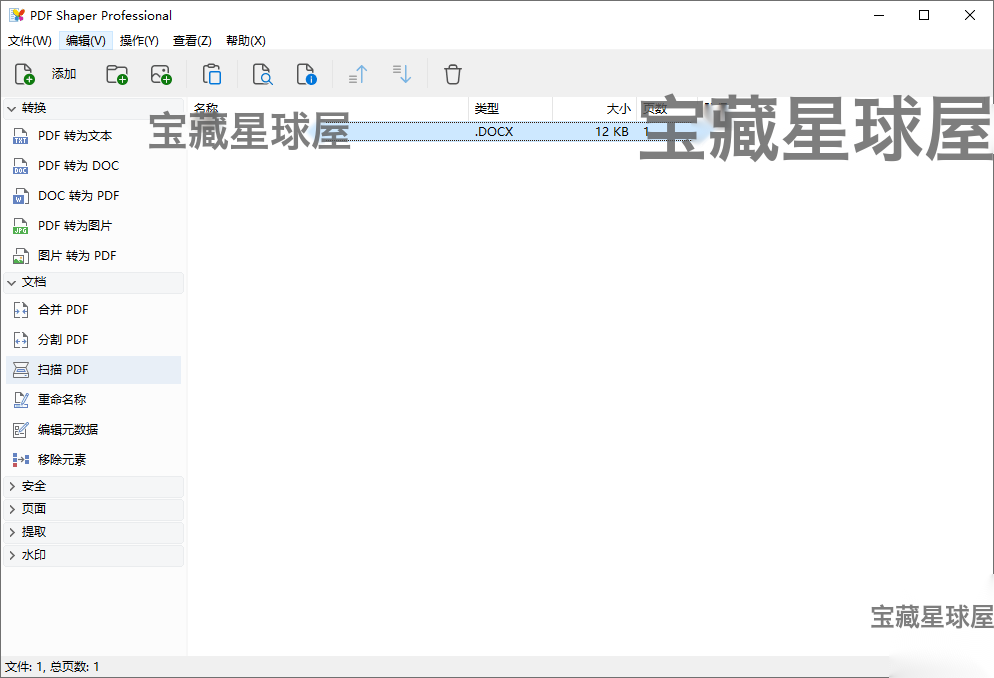Expand the 安全 section
This screenshot has width=994, height=678.
coord(94,486)
